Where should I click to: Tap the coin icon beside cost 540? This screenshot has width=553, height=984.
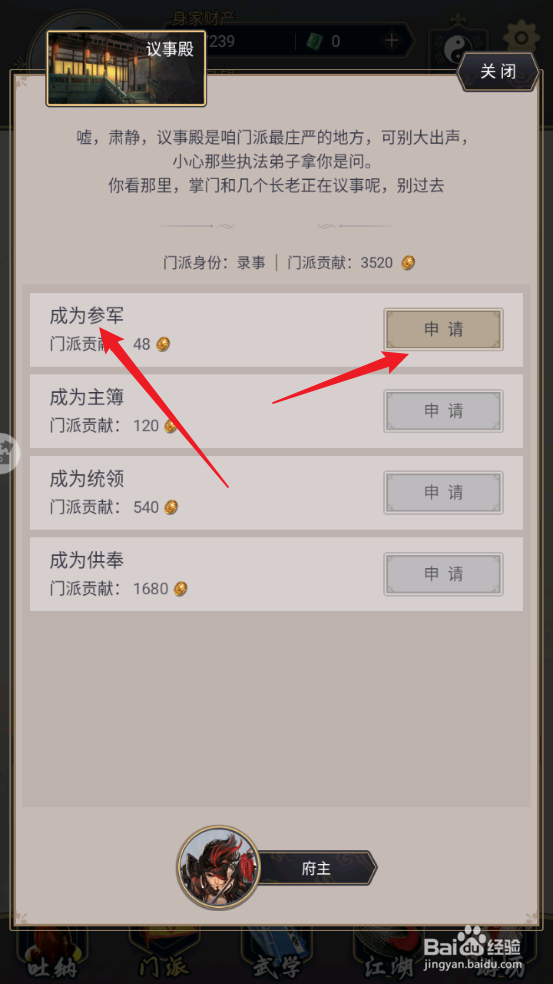click(171, 507)
